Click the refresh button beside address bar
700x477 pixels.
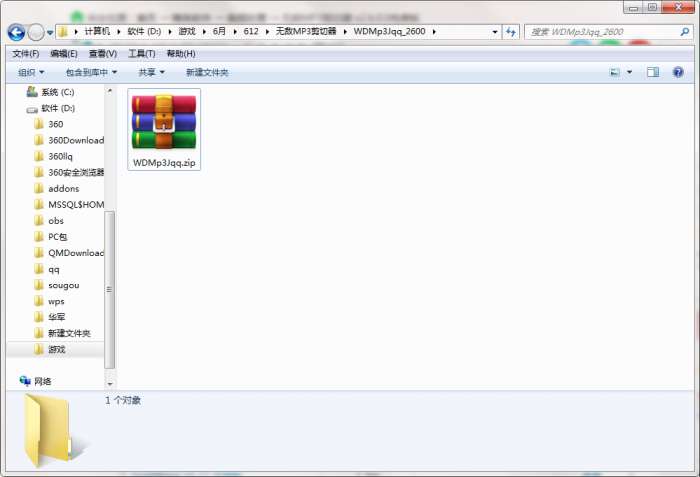[511, 32]
